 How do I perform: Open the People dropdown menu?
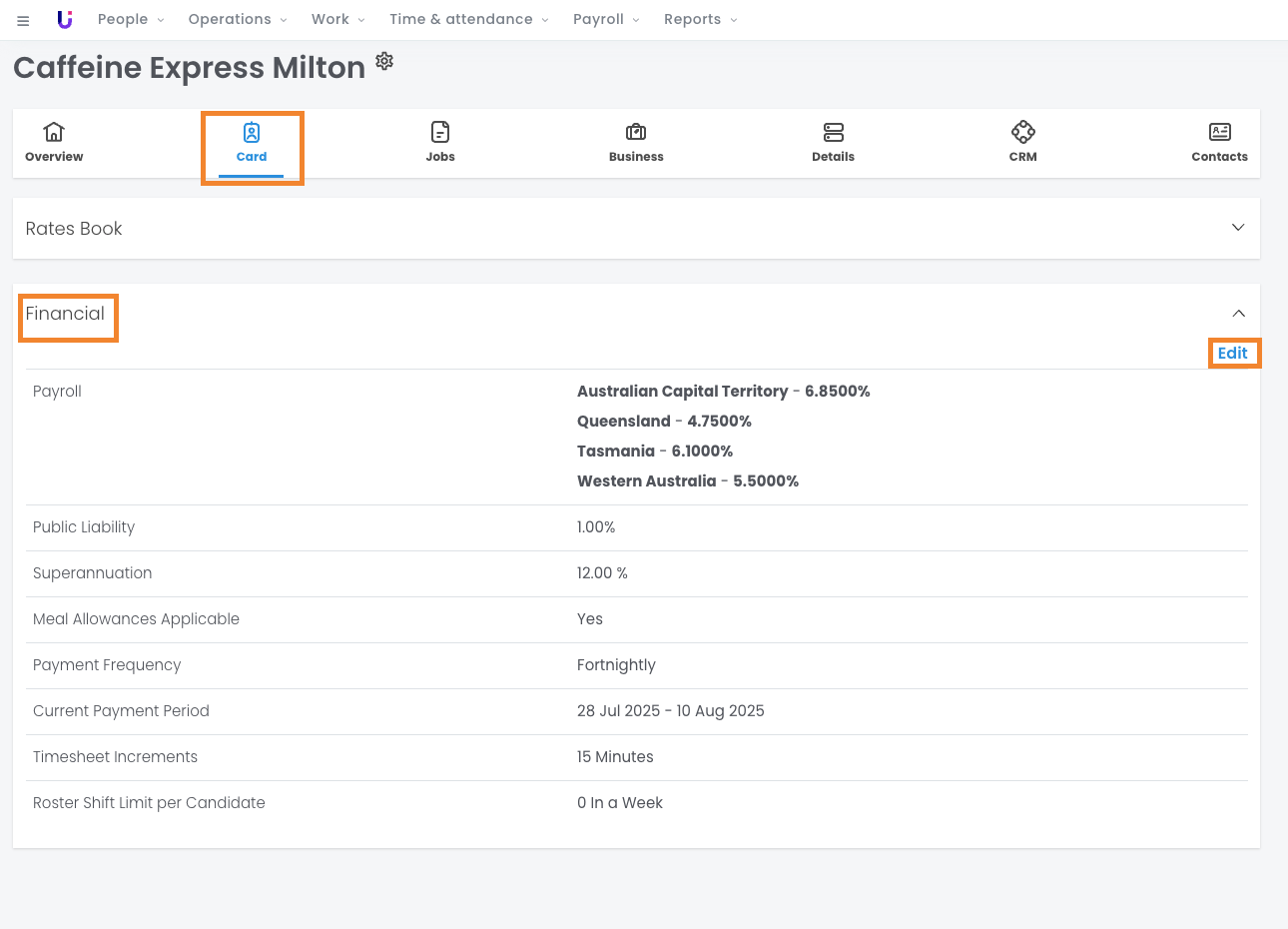tap(131, 19)
